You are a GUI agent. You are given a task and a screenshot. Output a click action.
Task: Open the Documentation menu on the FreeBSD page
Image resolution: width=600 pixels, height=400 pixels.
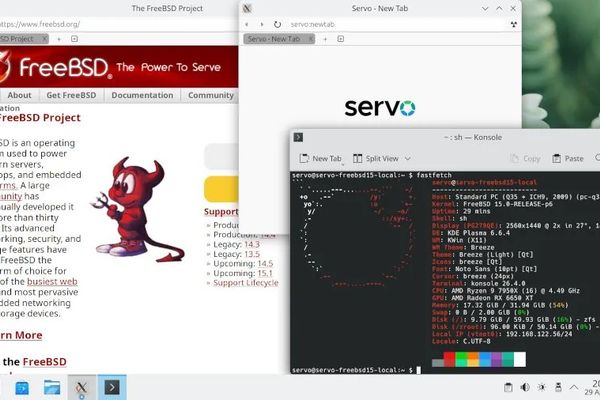142,95
